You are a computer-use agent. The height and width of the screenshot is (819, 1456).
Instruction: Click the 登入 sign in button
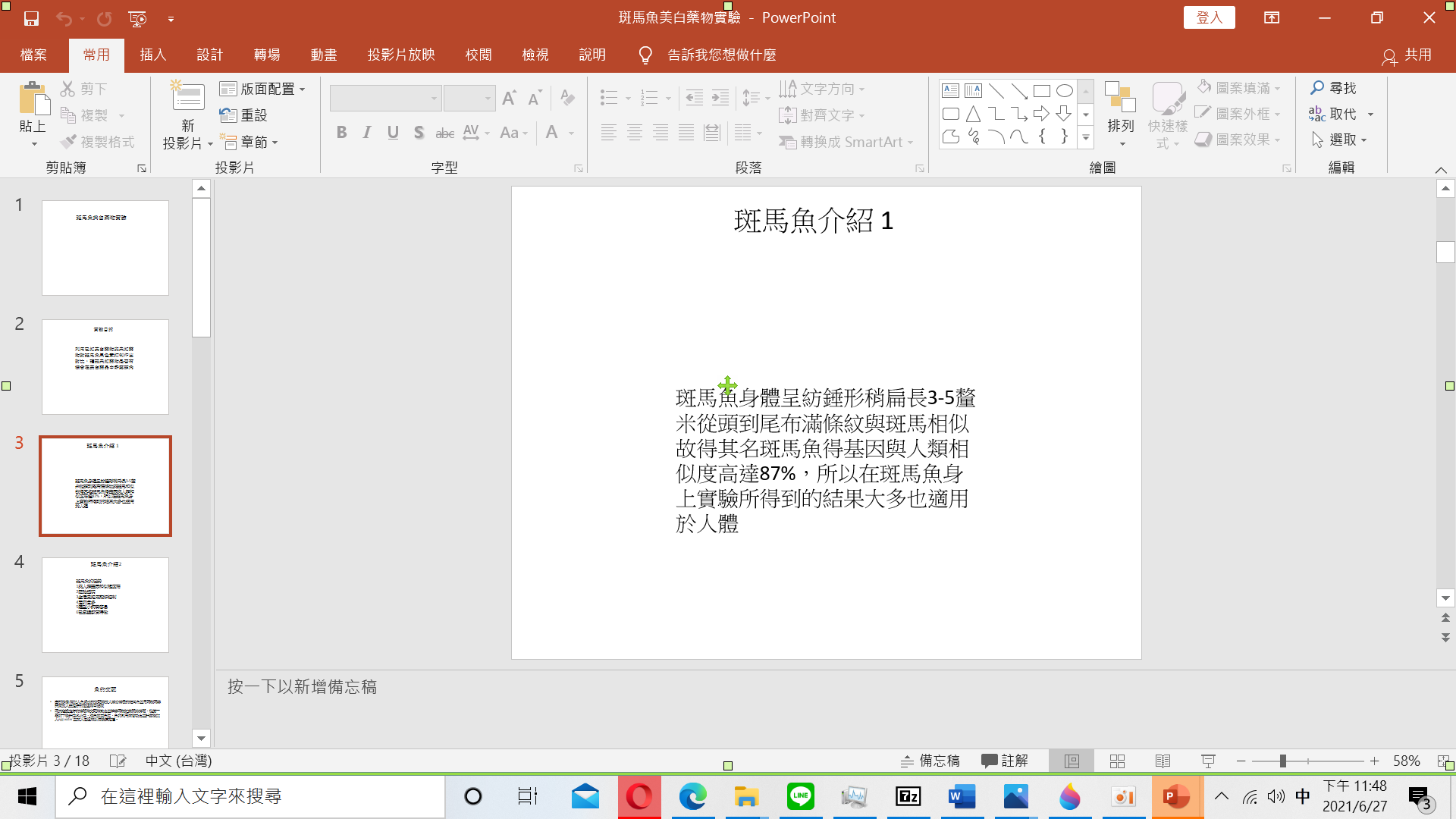[x=1209, y=17]
